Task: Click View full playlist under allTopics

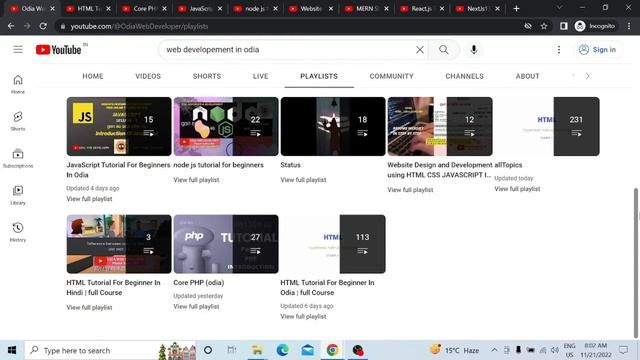Action: 517,189
